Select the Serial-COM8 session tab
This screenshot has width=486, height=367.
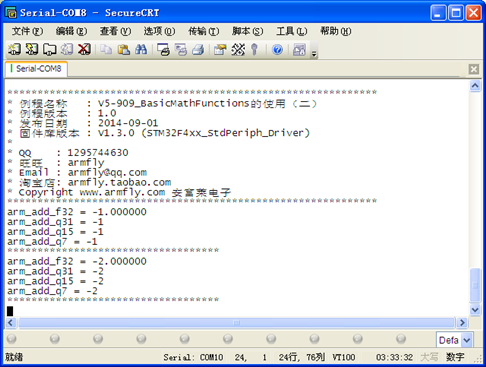36,69
